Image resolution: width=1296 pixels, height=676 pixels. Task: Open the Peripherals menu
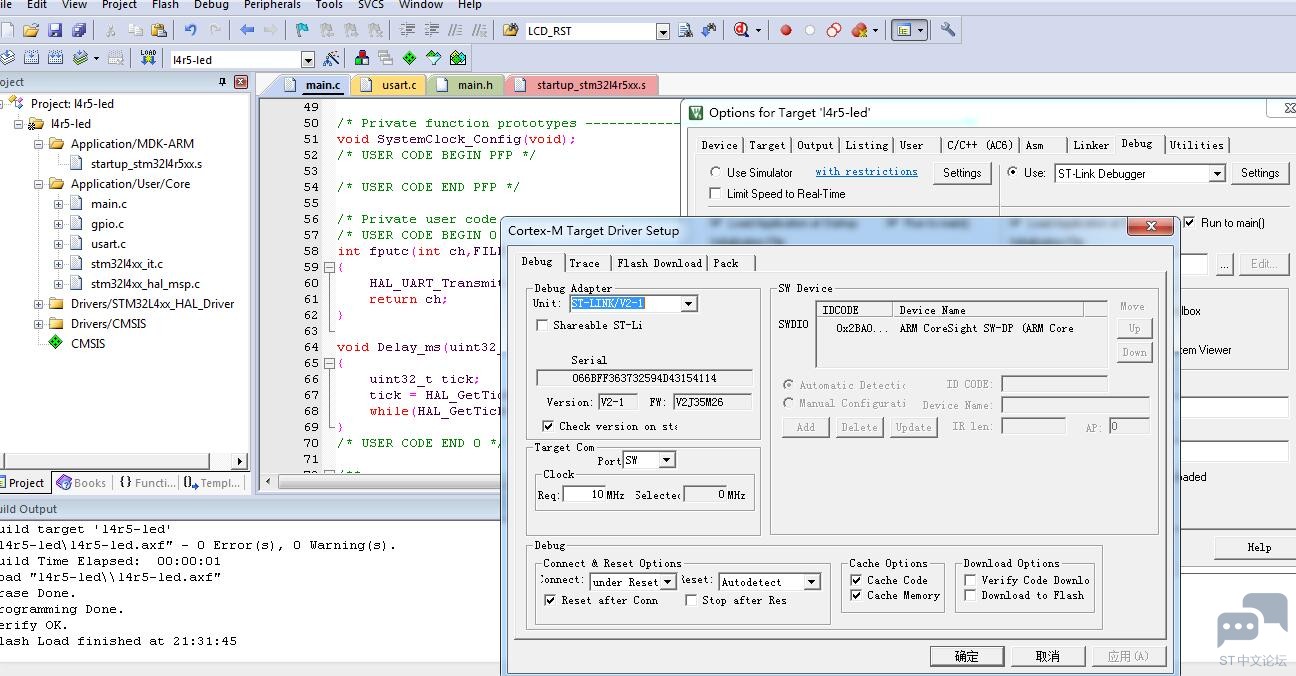272,5
